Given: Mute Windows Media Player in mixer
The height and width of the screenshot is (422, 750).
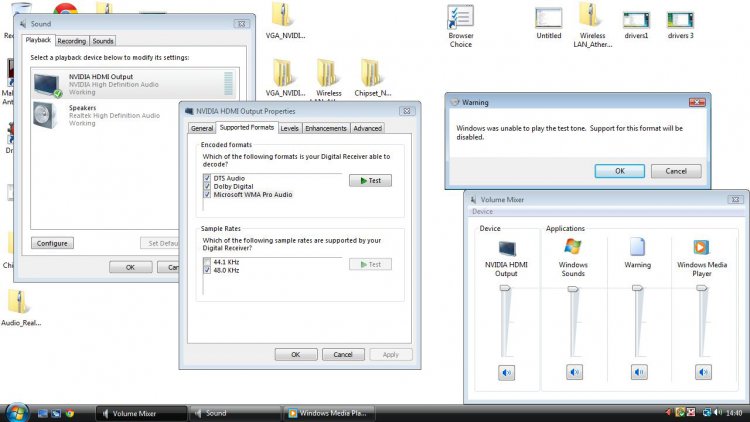Looking at the screenshot, I should click(703, 372).
